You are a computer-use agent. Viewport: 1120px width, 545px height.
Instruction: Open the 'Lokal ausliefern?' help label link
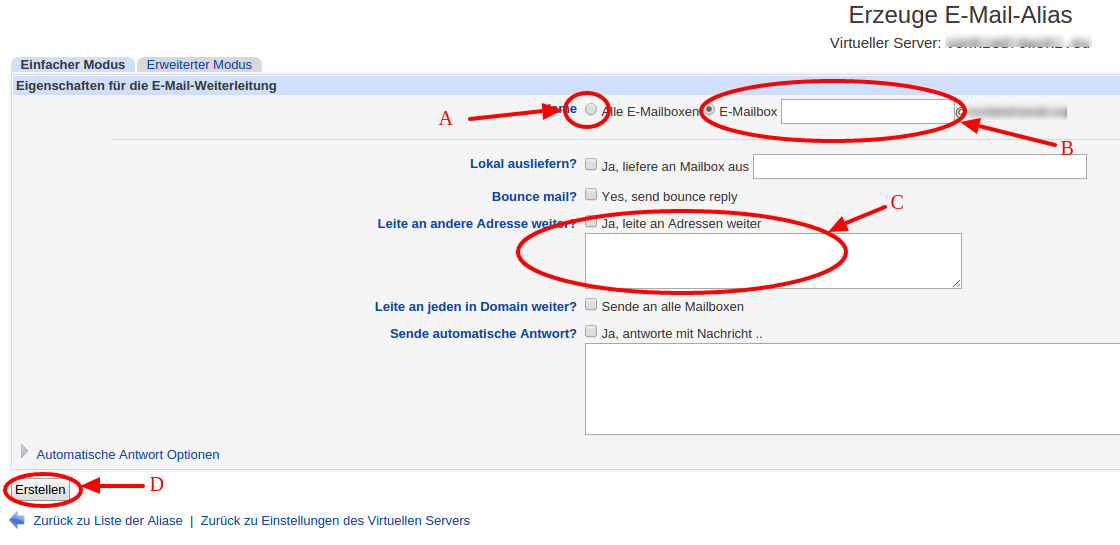click(523, 164)
